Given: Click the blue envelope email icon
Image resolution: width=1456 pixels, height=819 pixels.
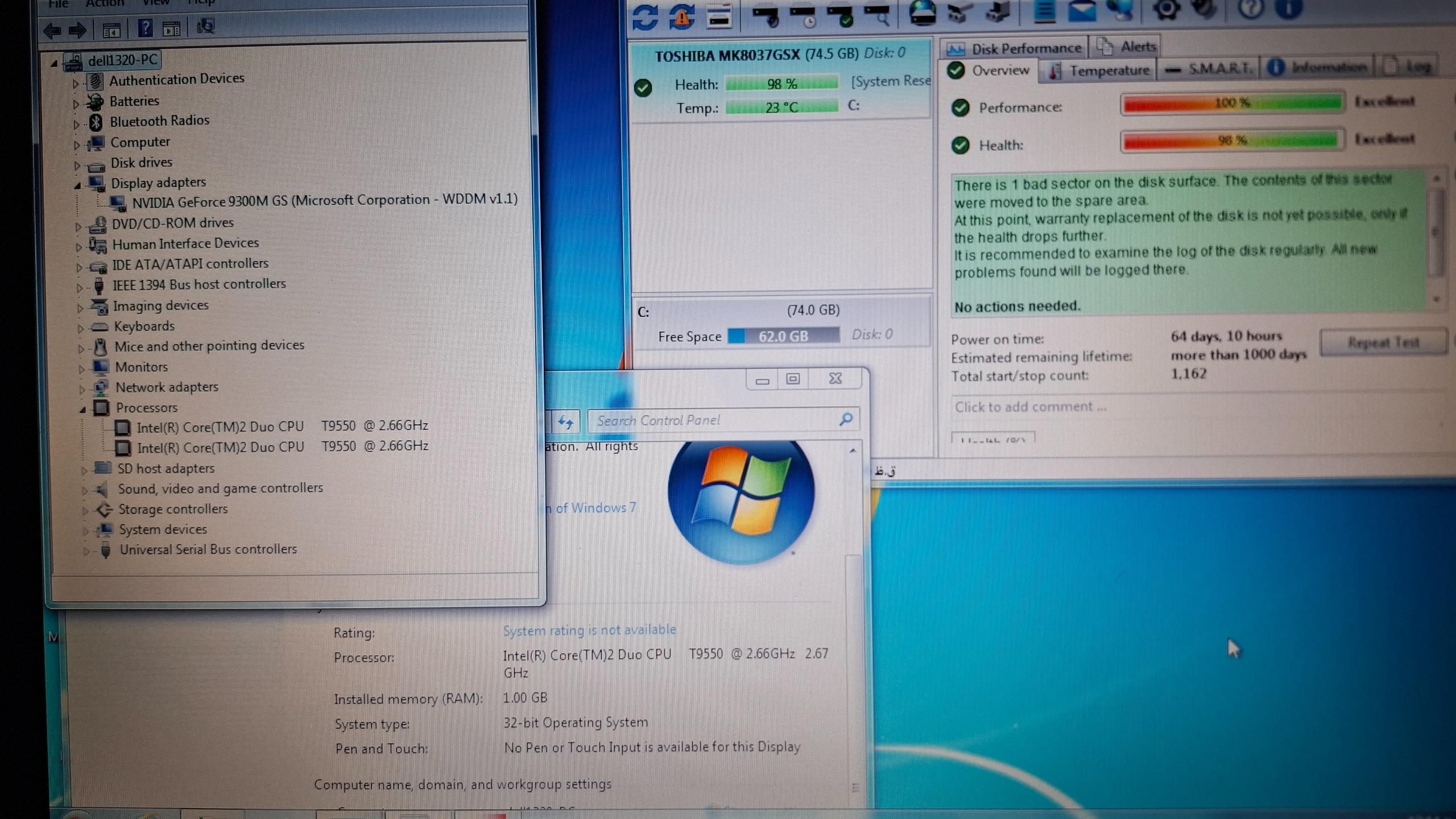Looking at the screenshot, I should 1081,11.
